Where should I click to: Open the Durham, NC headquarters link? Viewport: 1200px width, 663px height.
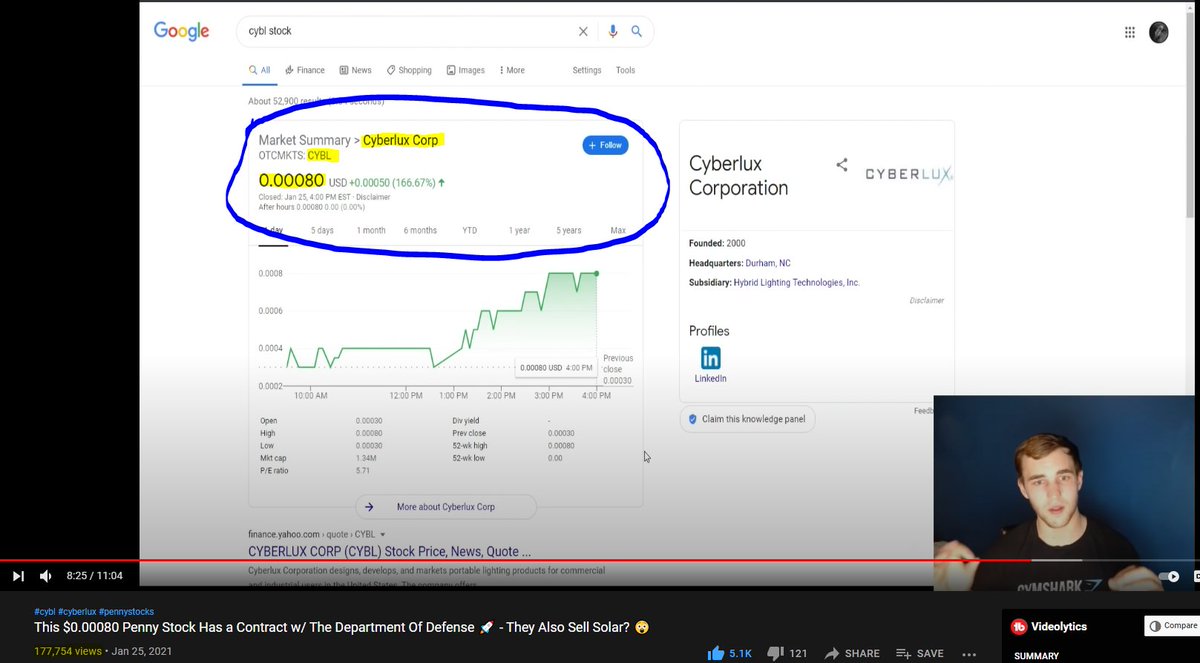pos(768,263)
